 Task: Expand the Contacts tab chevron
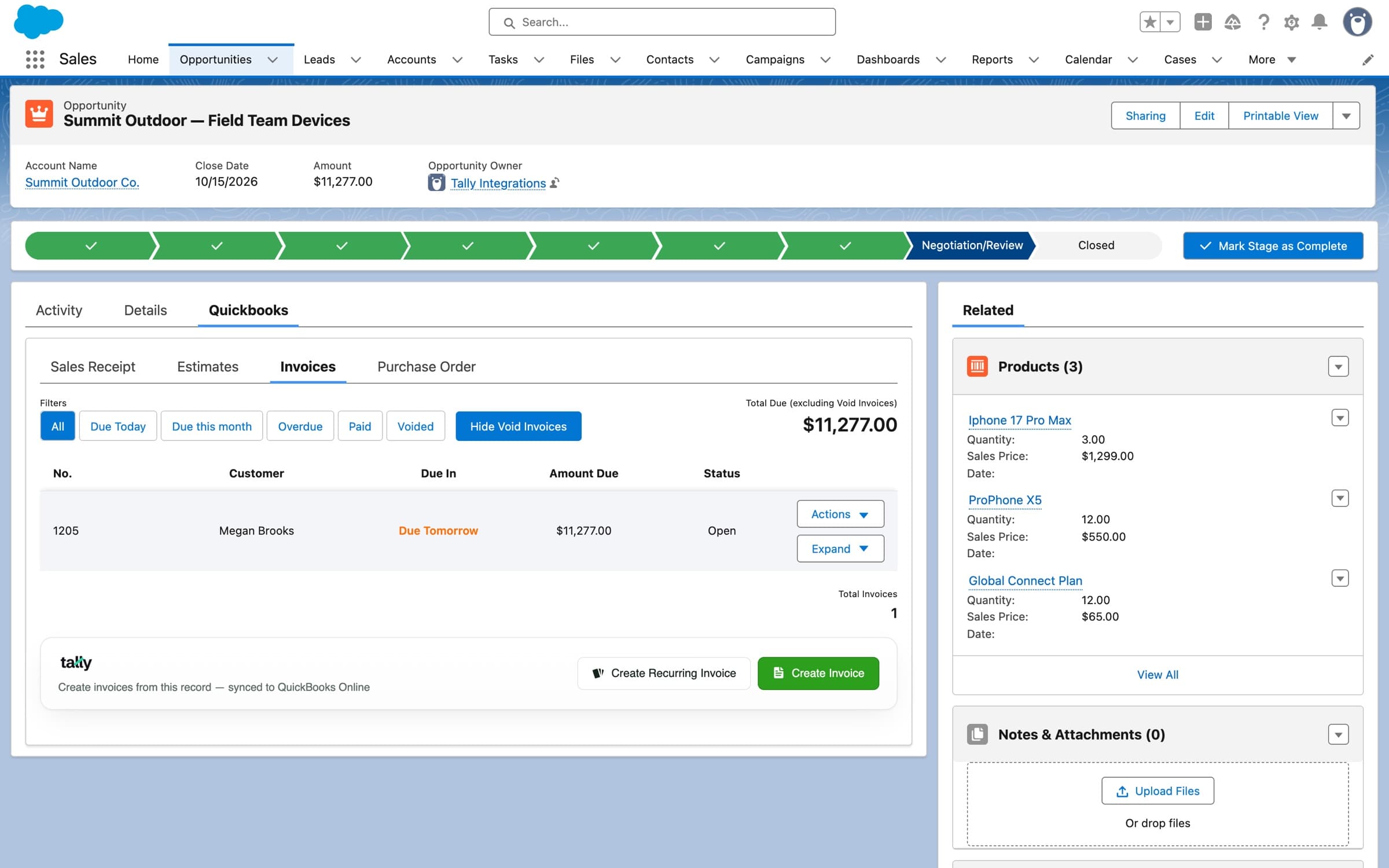pyautogui.click(x=714, y=60)
